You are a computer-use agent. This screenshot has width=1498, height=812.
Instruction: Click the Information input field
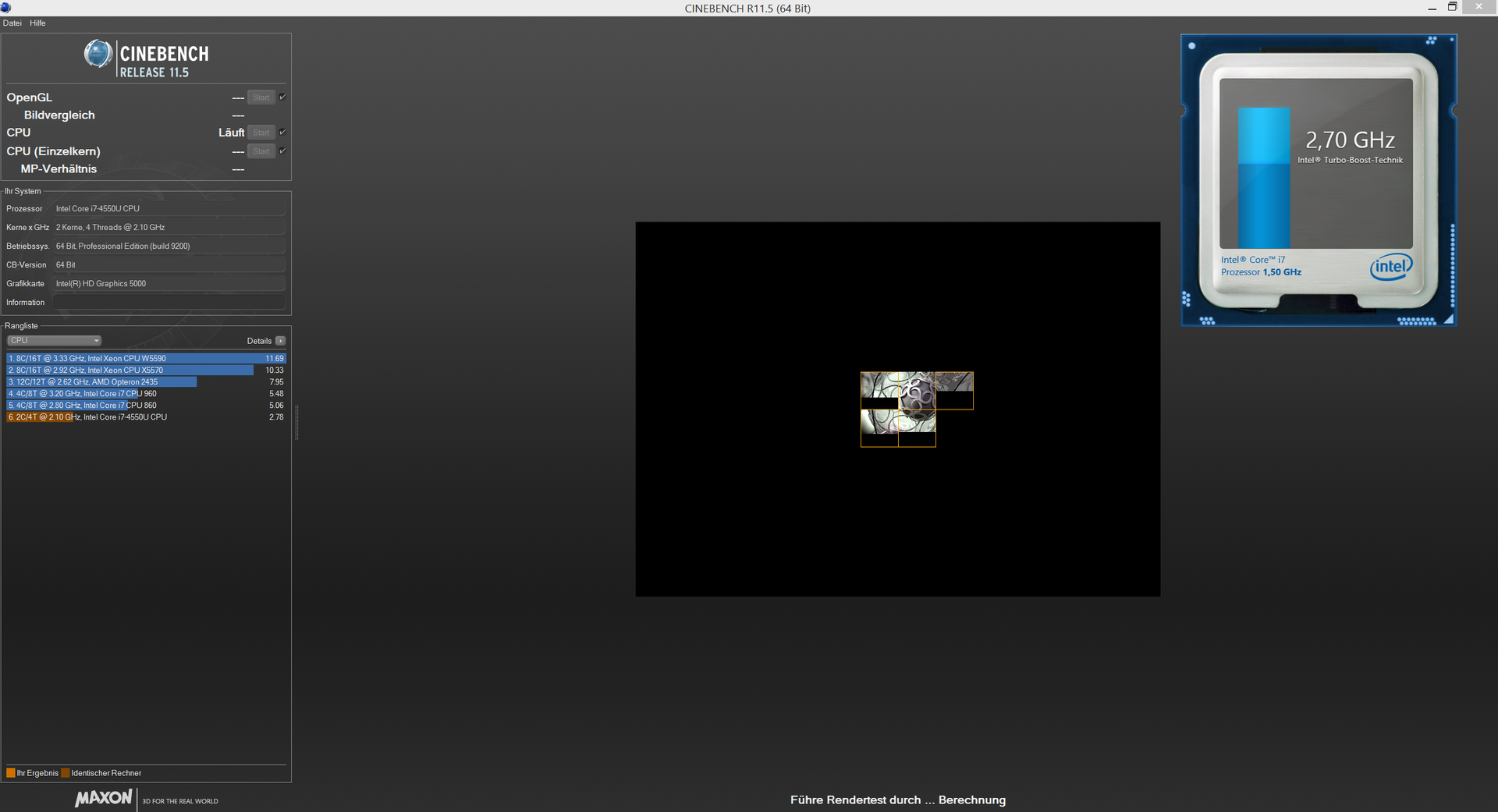[x=169, y=303]
